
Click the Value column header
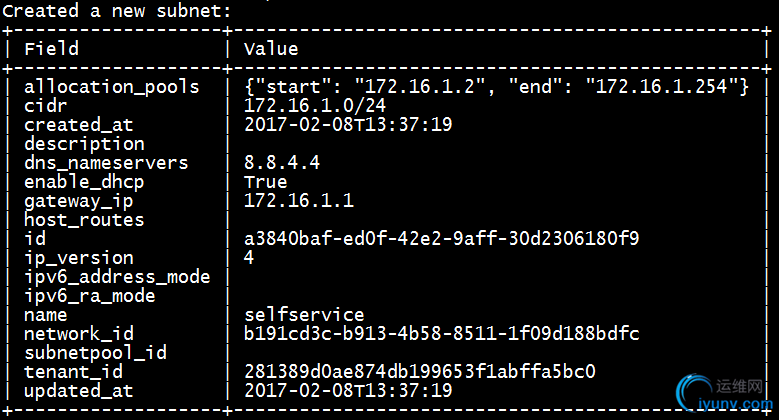(271, 48)
